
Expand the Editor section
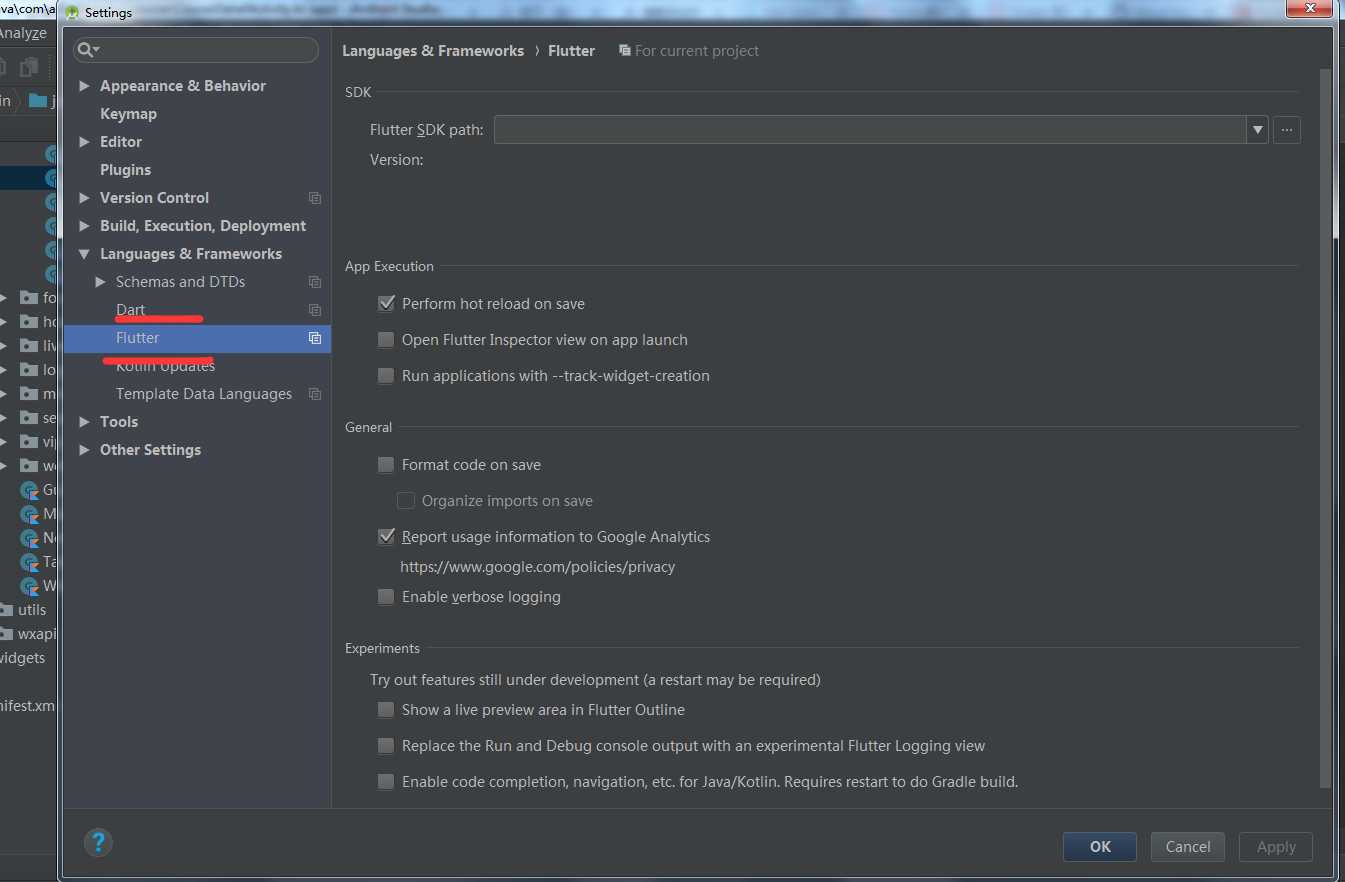click(x=84, y=142)
